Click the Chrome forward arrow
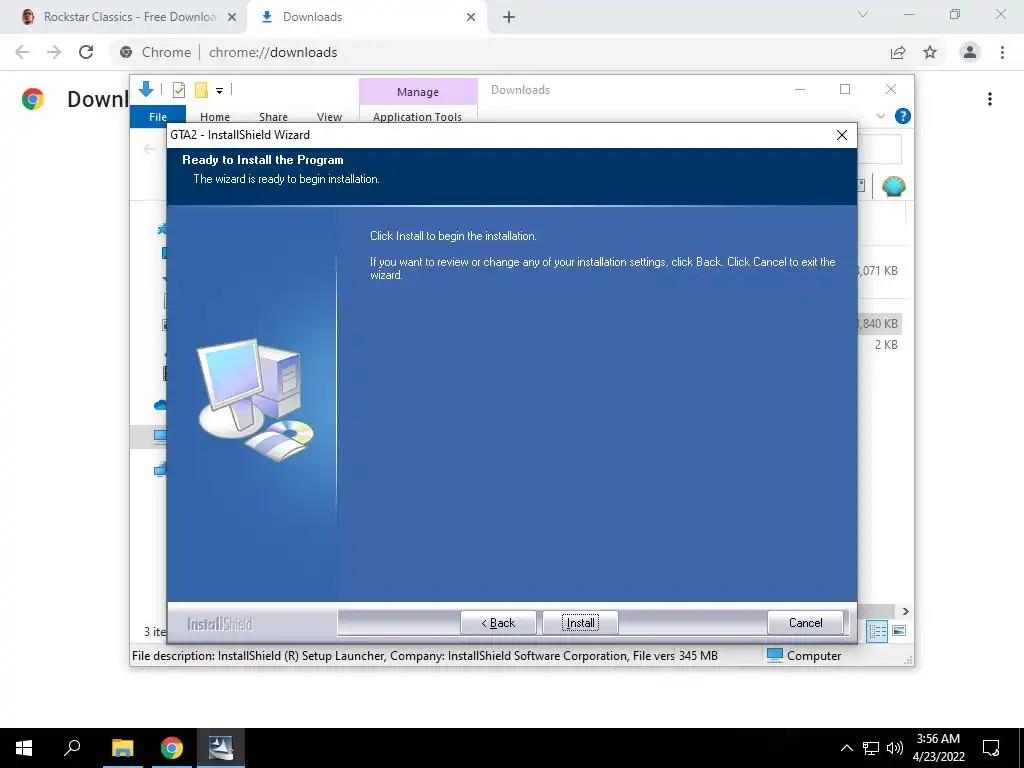1024x768 pixels. point(54,52)
